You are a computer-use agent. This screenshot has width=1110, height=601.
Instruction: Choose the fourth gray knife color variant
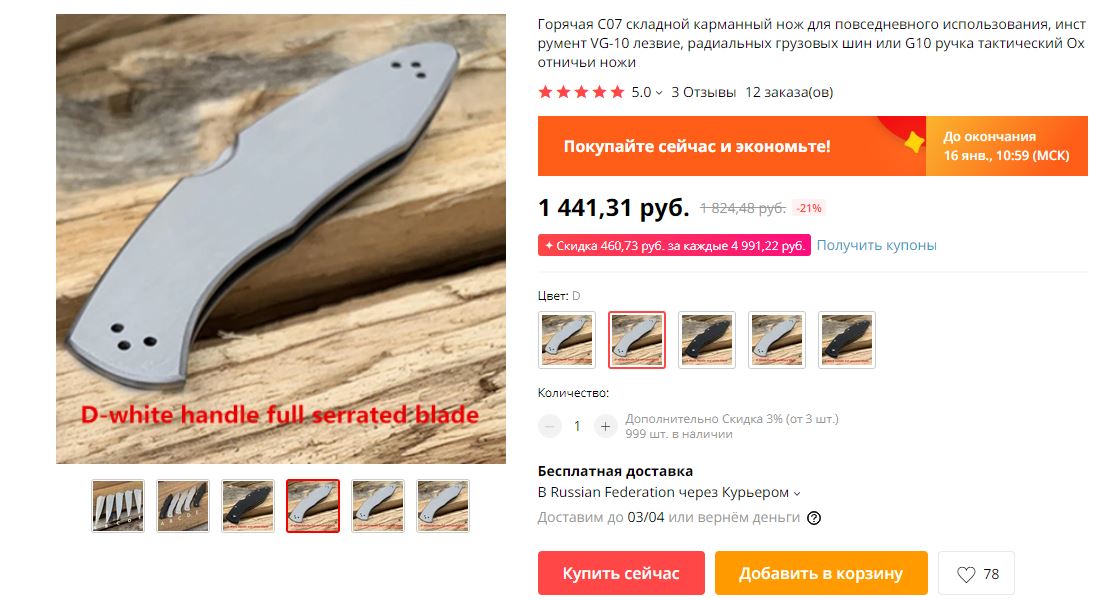777,340
